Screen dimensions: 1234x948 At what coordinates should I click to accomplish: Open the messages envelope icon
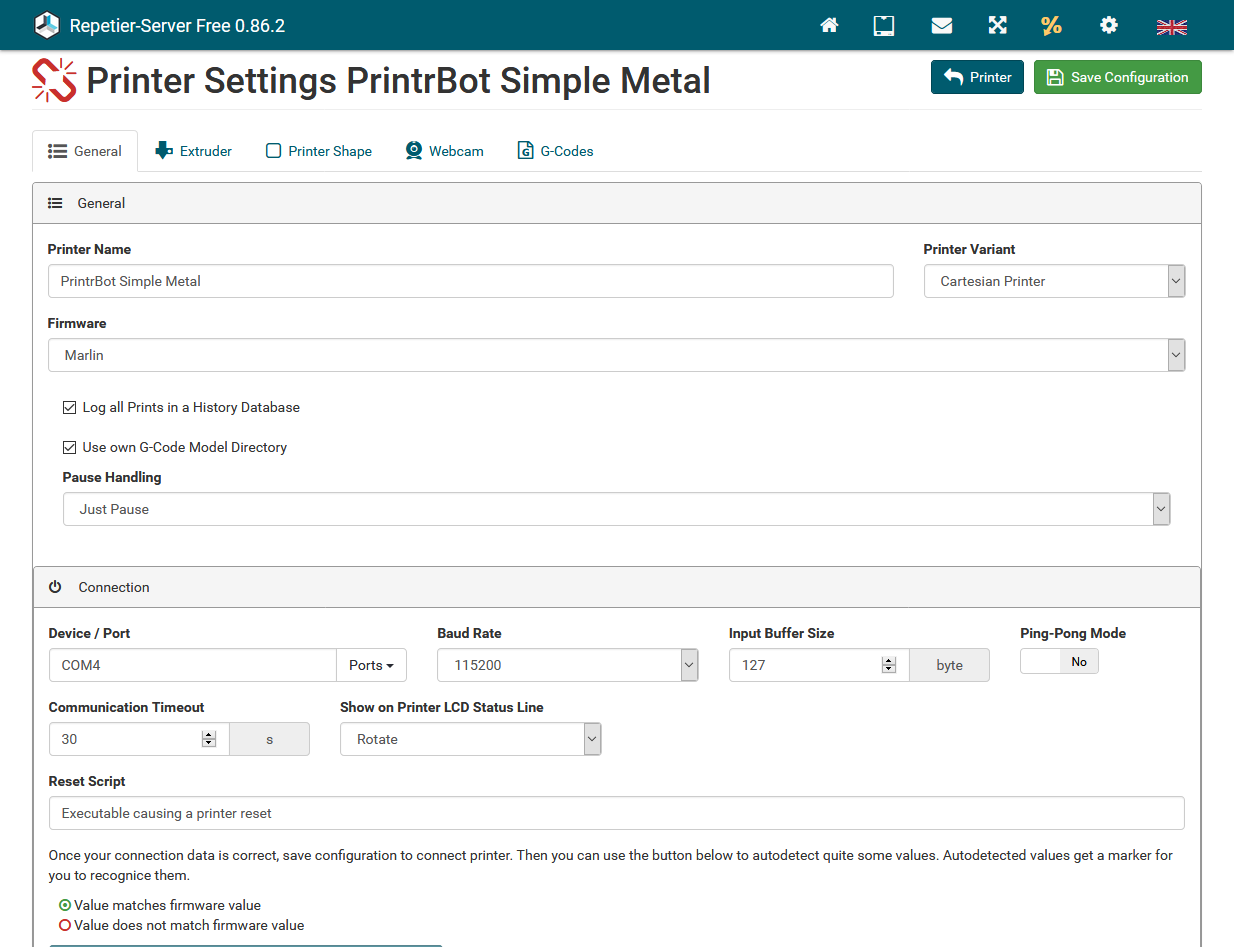[x=942, y=25]
